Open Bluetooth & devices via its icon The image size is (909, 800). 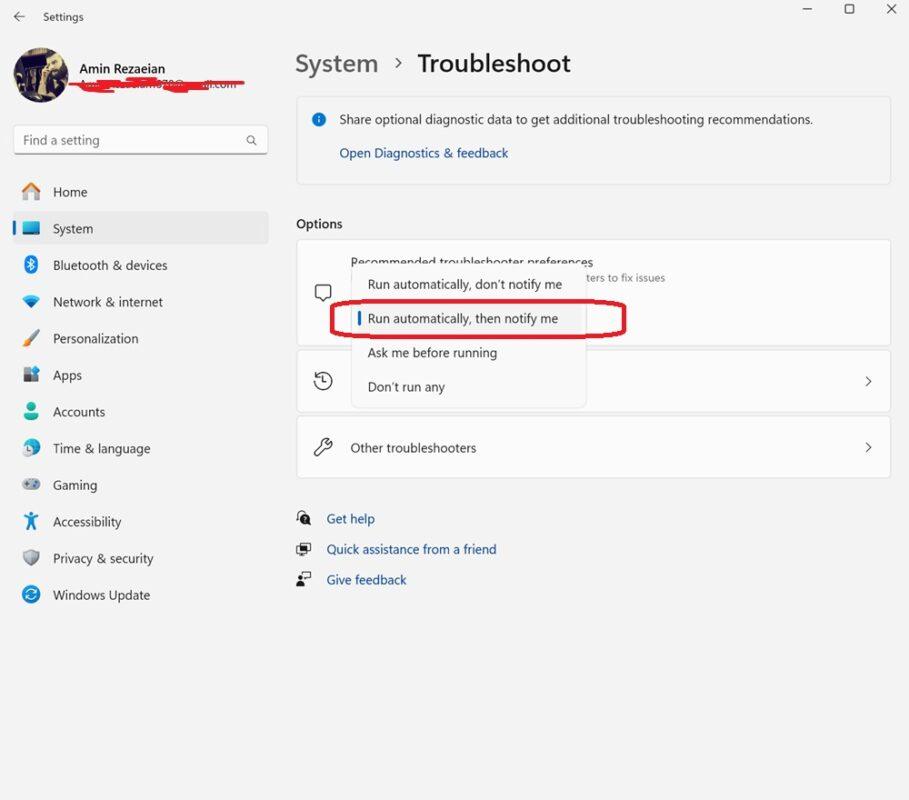pos(32,265)
